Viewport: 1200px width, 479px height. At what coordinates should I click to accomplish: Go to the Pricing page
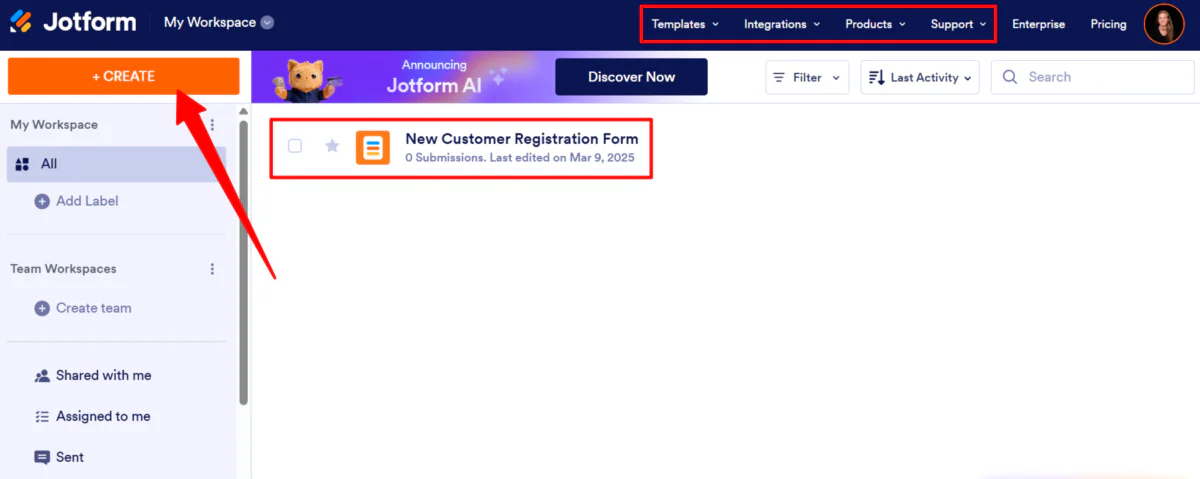point(1108,24)
